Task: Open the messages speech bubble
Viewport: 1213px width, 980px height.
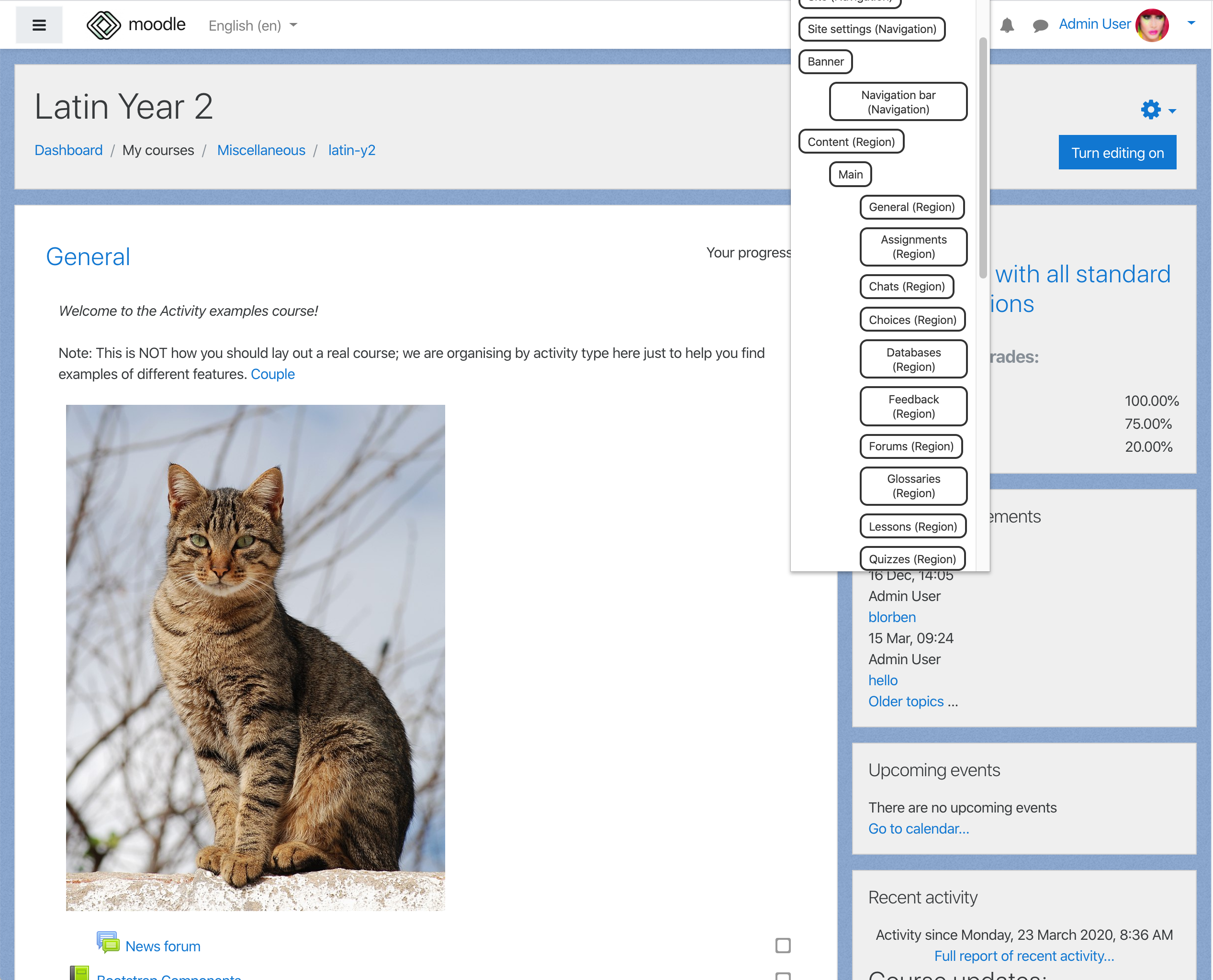Action: coord(1040,25)
